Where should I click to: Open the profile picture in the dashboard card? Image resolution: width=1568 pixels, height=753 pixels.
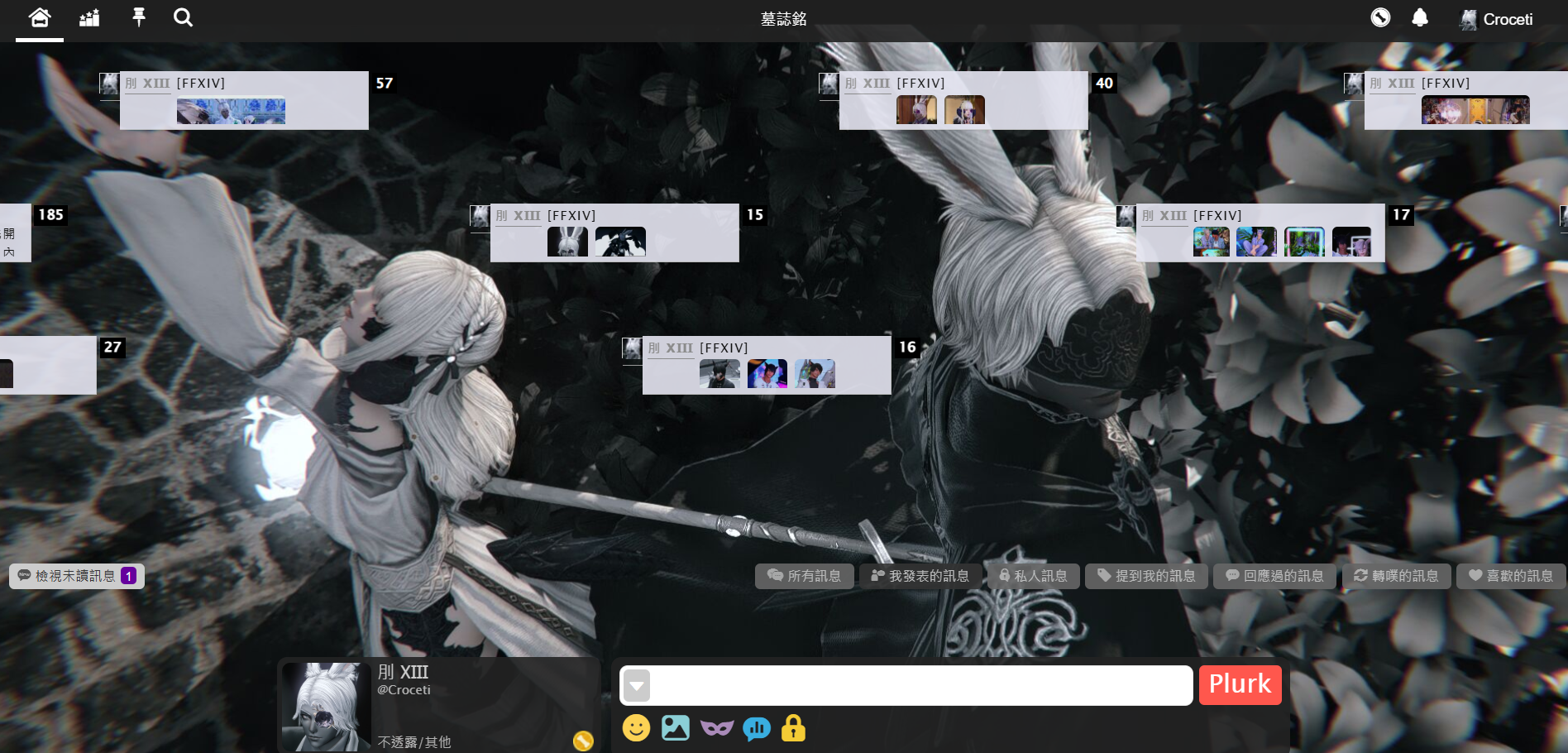[x=327, y=707]
